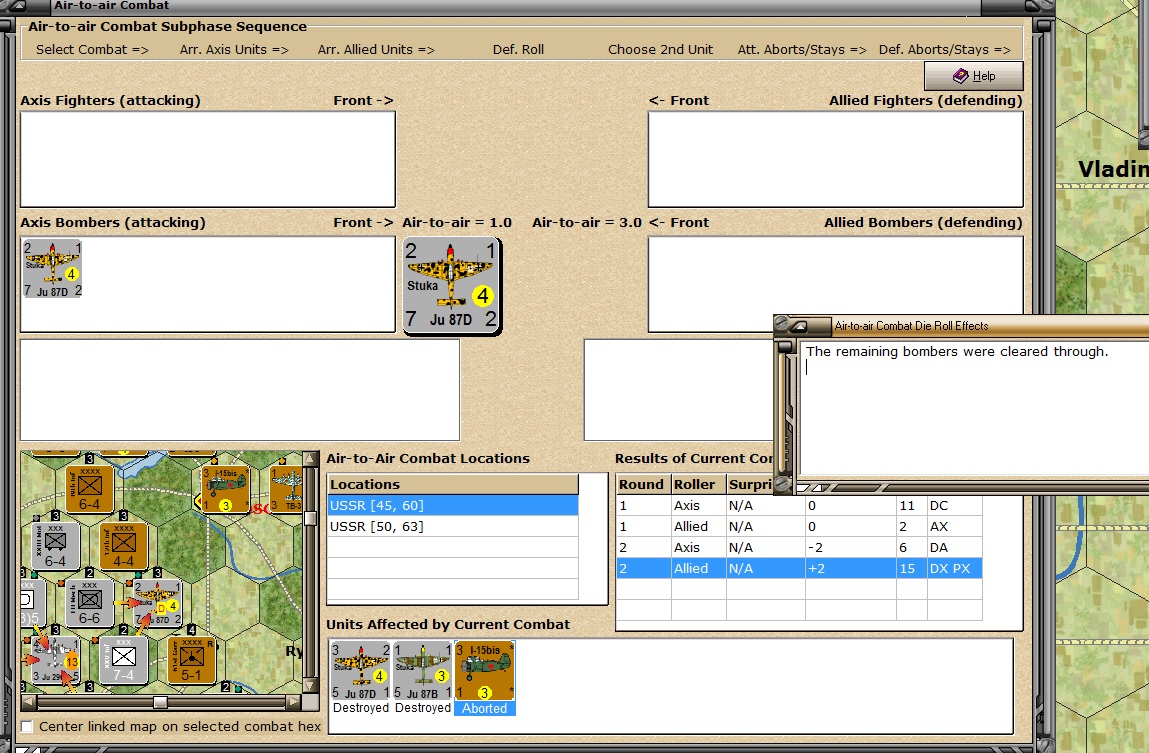Click into the Die Roll Effects text area
This screenshot has width=1149, height=753.
click(974, 407)
